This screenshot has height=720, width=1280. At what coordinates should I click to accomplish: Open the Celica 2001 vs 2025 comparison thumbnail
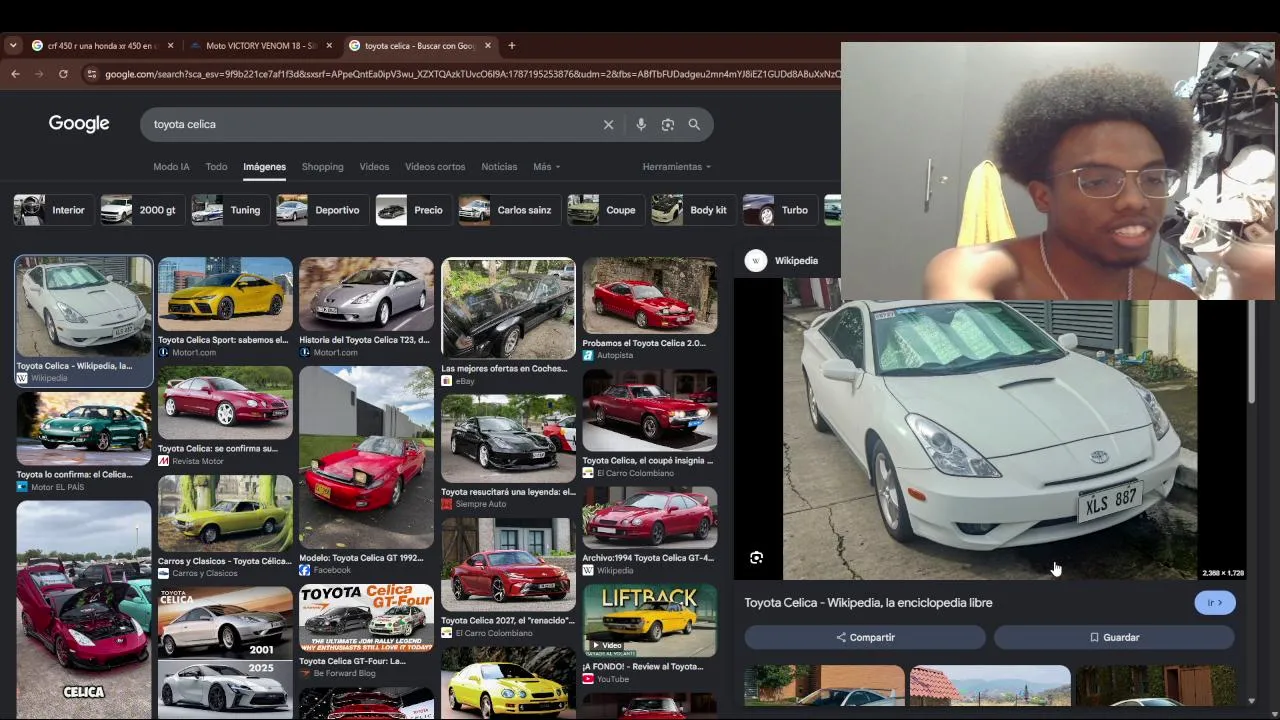(x=225, y=652)
